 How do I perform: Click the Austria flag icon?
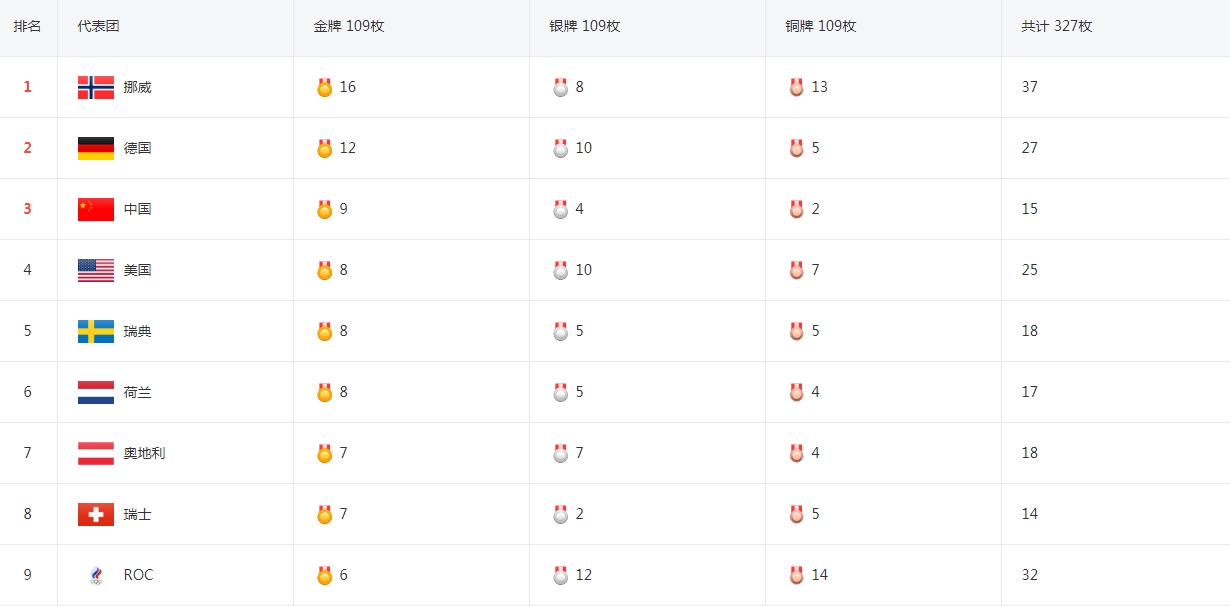click(x=96, y=453)
